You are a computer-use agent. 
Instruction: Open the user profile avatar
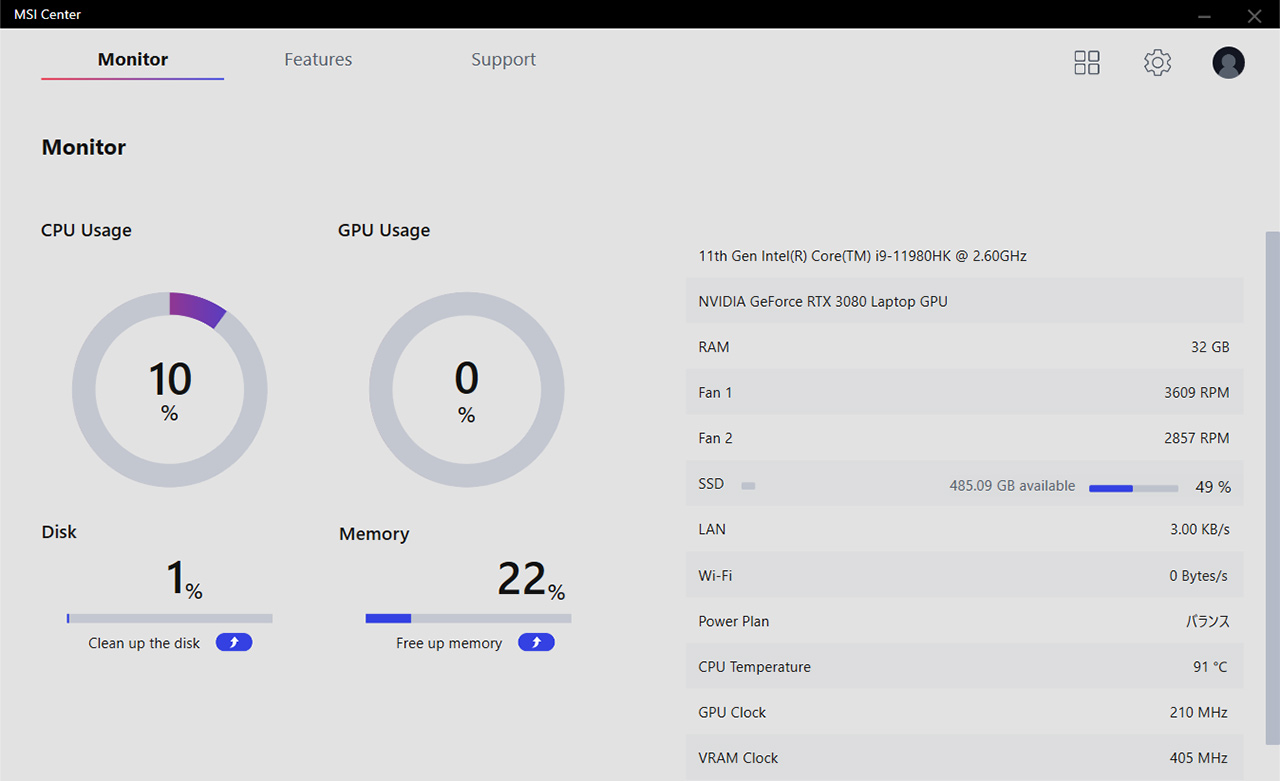[1228, 63]
